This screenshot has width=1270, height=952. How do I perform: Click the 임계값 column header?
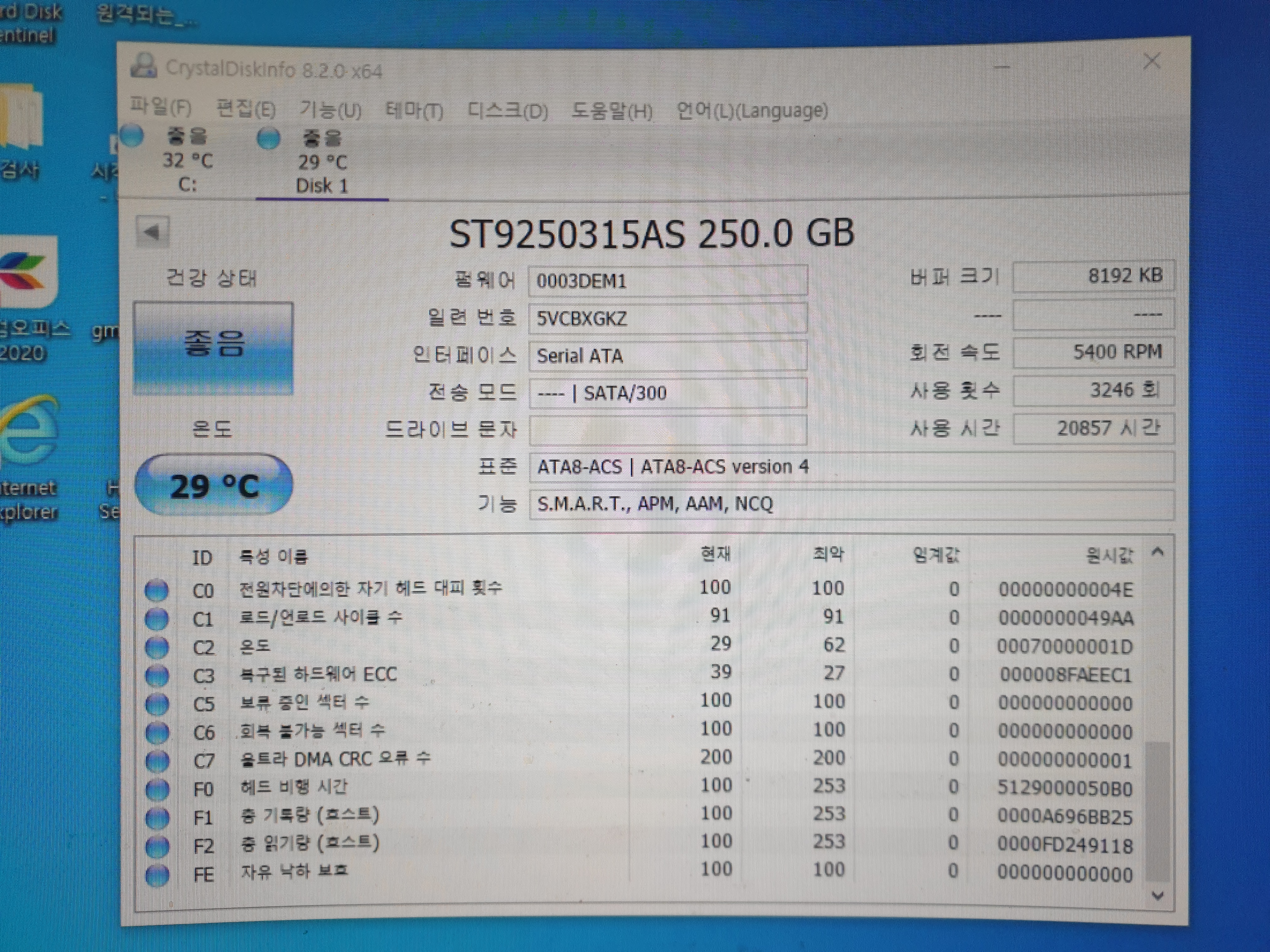click(x=936, y=555)
